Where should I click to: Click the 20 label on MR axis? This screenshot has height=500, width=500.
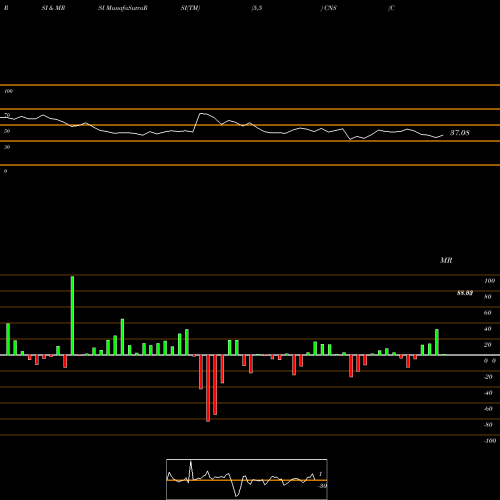488,345
